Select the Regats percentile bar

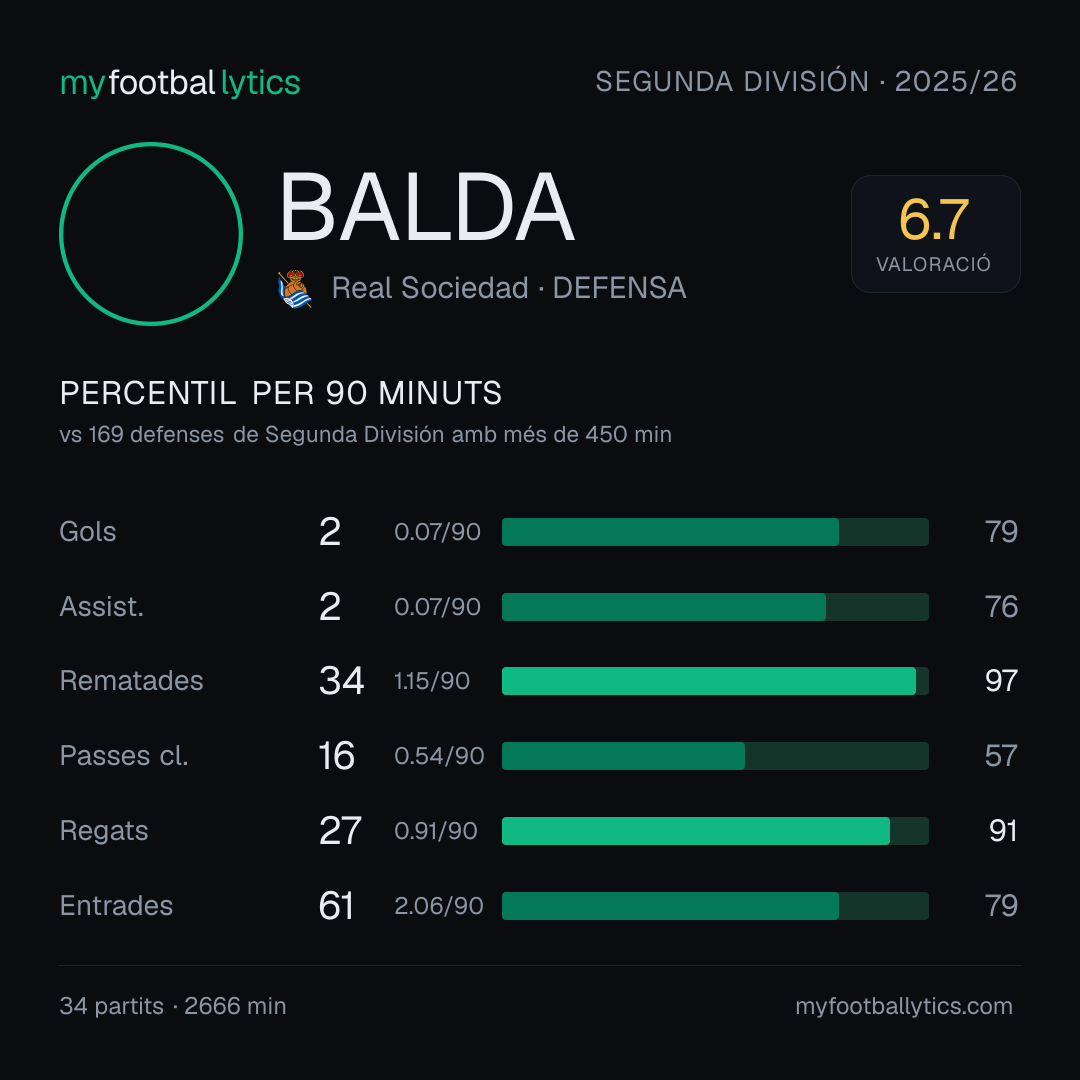click(x=715, y=831)
